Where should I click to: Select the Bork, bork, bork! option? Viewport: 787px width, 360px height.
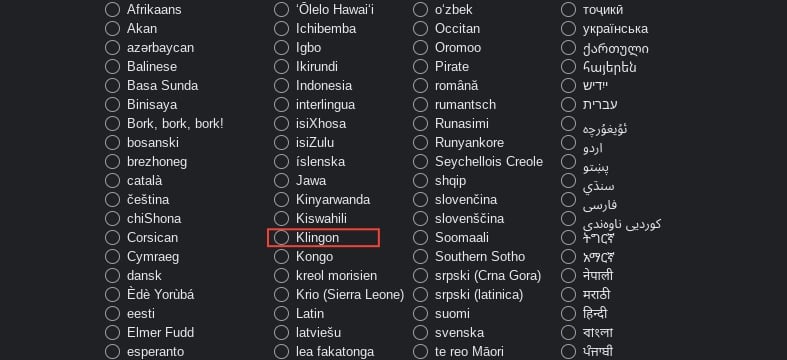[x=112, y=124]
